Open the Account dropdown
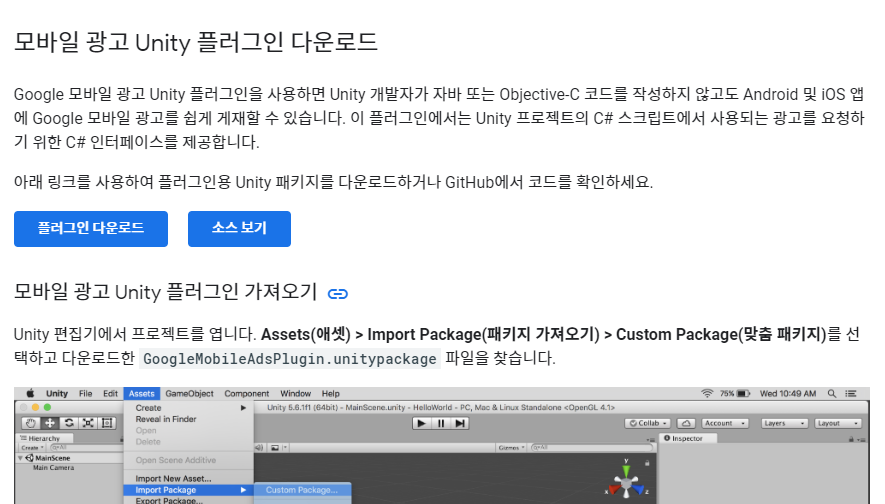The width and height of the screenshot is (885, 504). coord(725,423)
